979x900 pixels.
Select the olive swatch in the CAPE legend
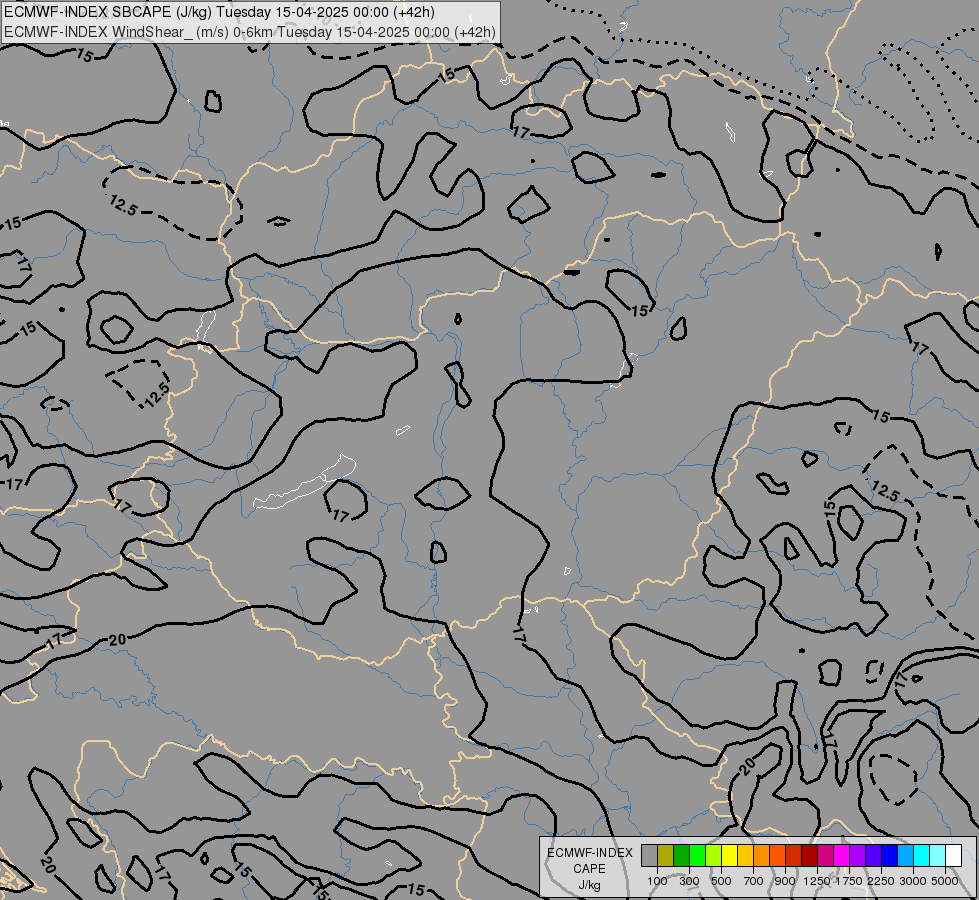[666, 856]
